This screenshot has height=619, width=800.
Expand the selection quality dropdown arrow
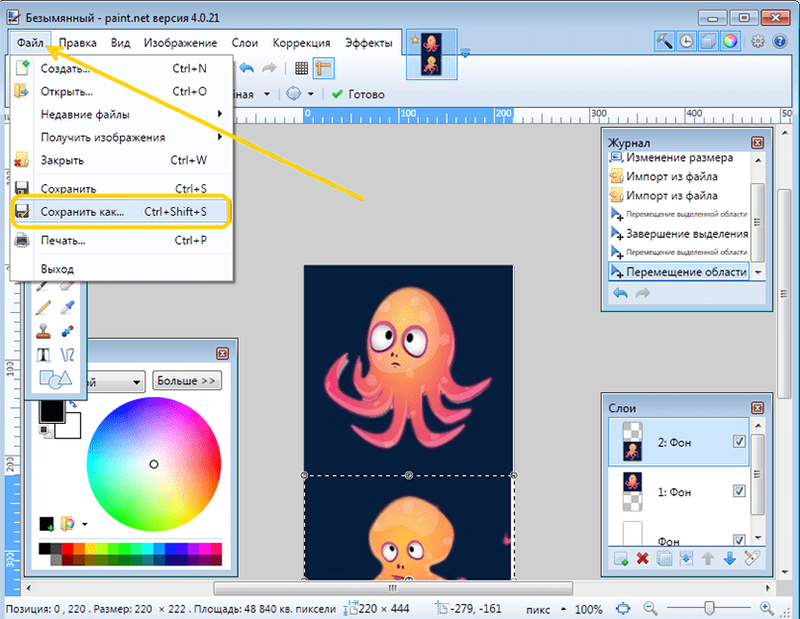266,94
